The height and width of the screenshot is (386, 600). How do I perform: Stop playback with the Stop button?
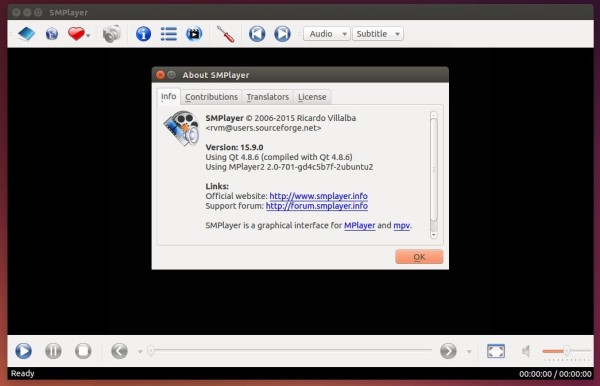[x=83, y=351]
